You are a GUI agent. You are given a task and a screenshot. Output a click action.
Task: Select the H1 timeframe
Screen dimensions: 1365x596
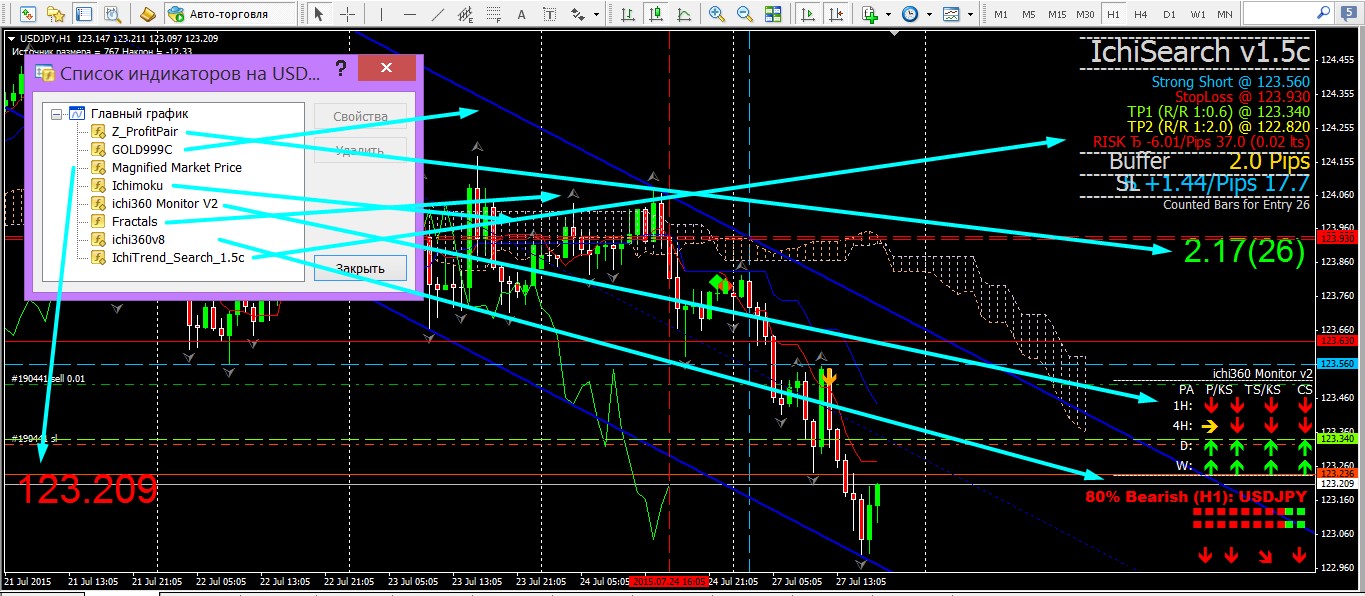pos(1113,14)
